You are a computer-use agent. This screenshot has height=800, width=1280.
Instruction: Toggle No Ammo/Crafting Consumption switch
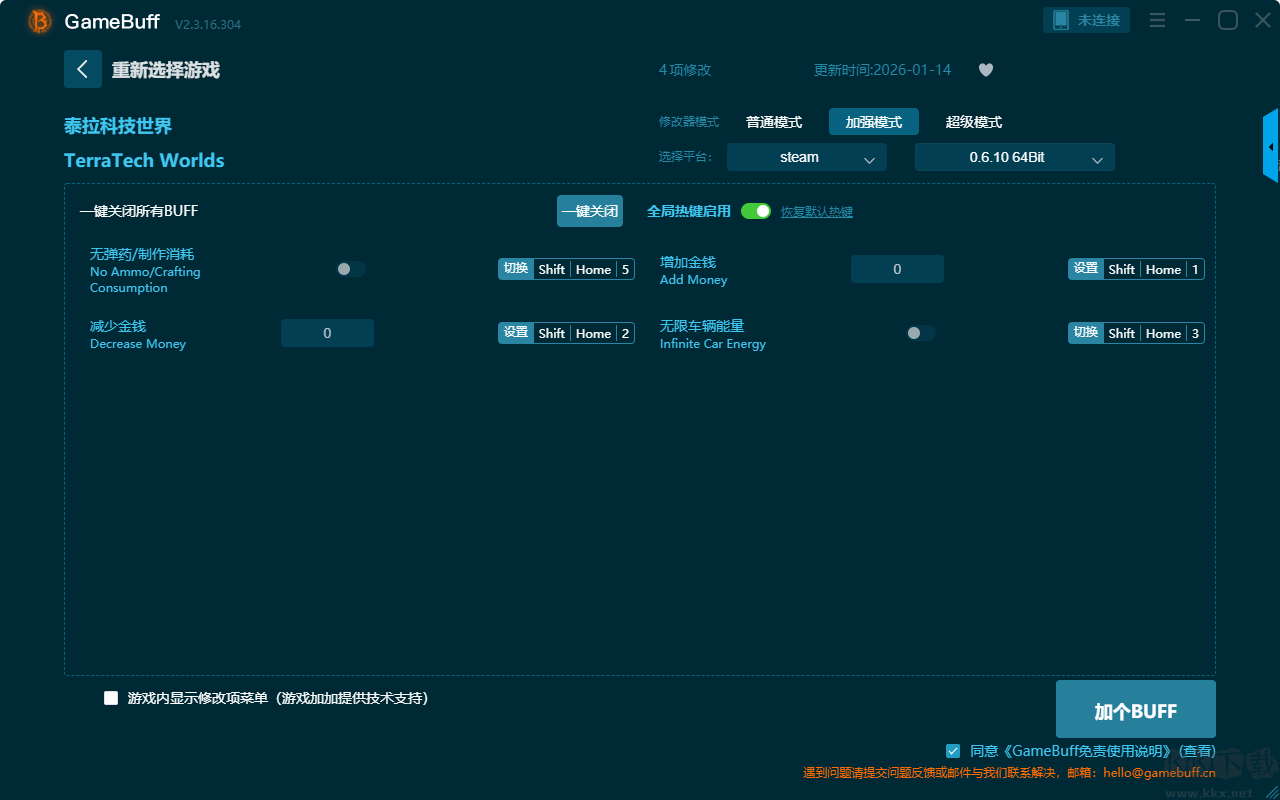coord(351,269)
